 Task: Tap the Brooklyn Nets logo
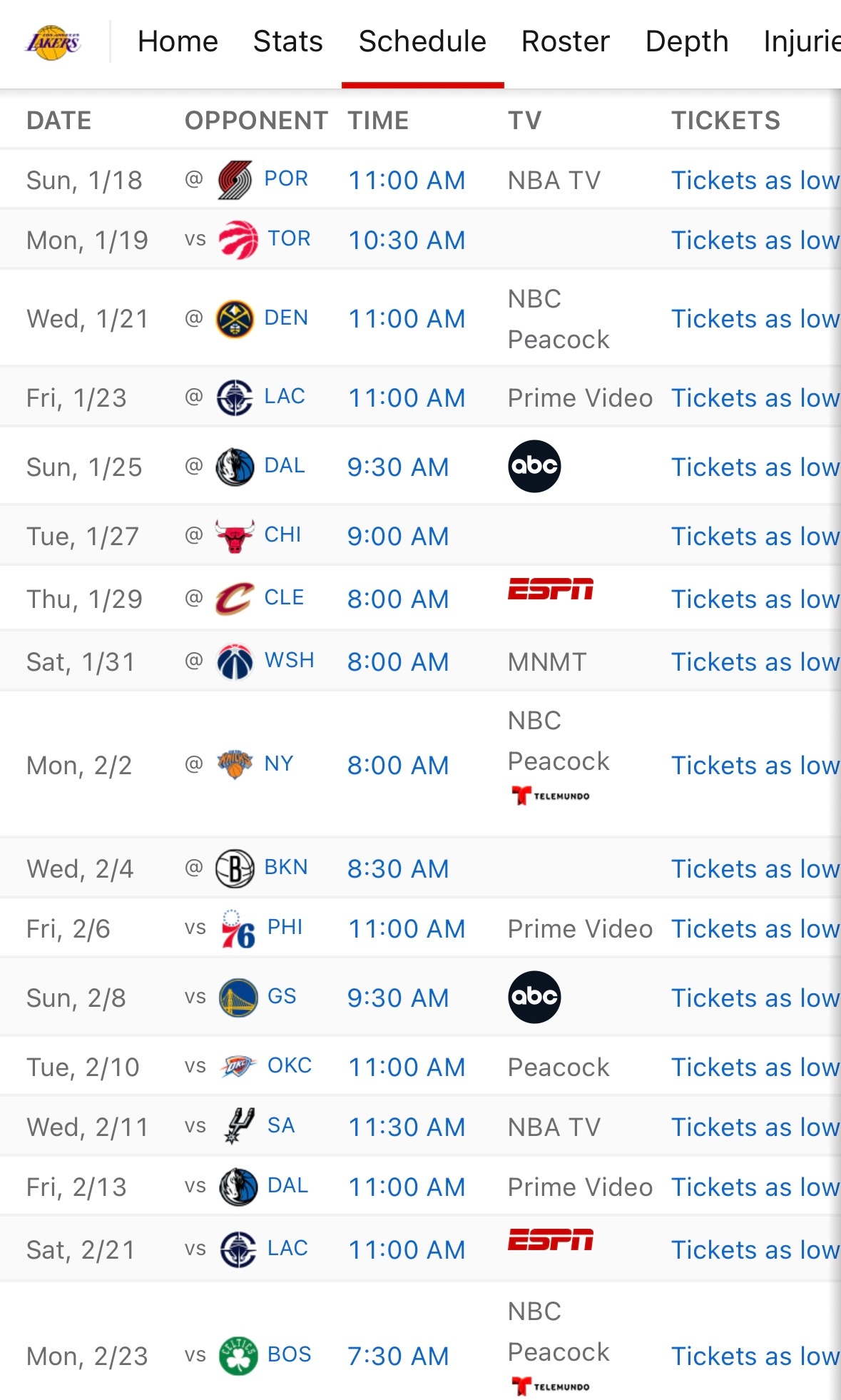point(235,868)
